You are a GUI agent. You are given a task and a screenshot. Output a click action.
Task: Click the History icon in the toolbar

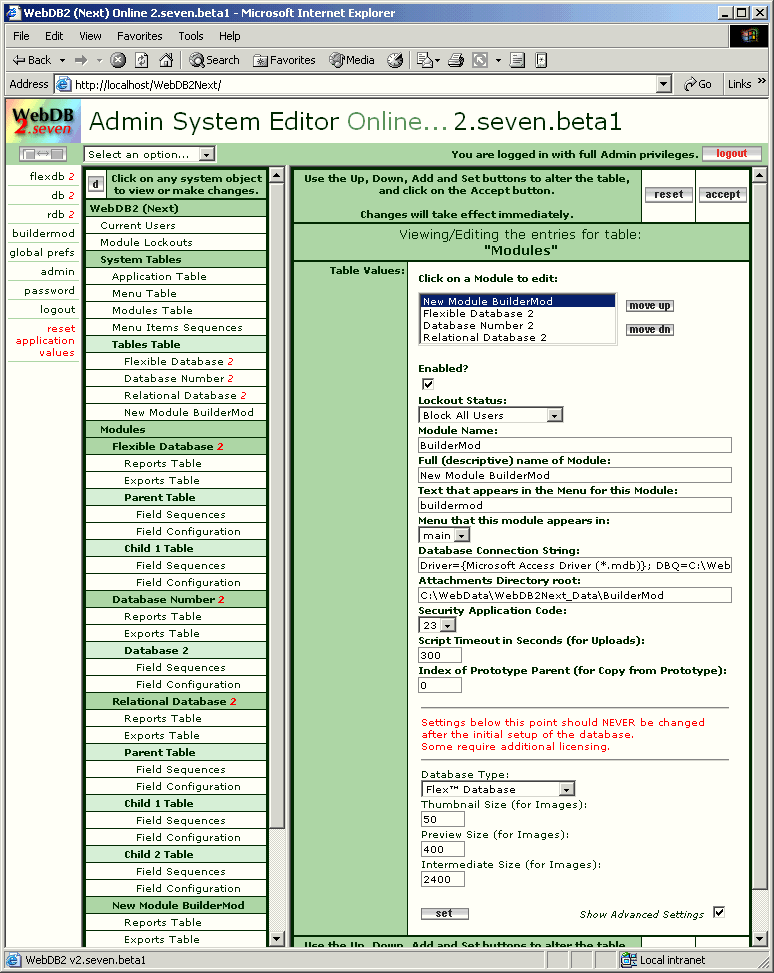coord(395,60)
